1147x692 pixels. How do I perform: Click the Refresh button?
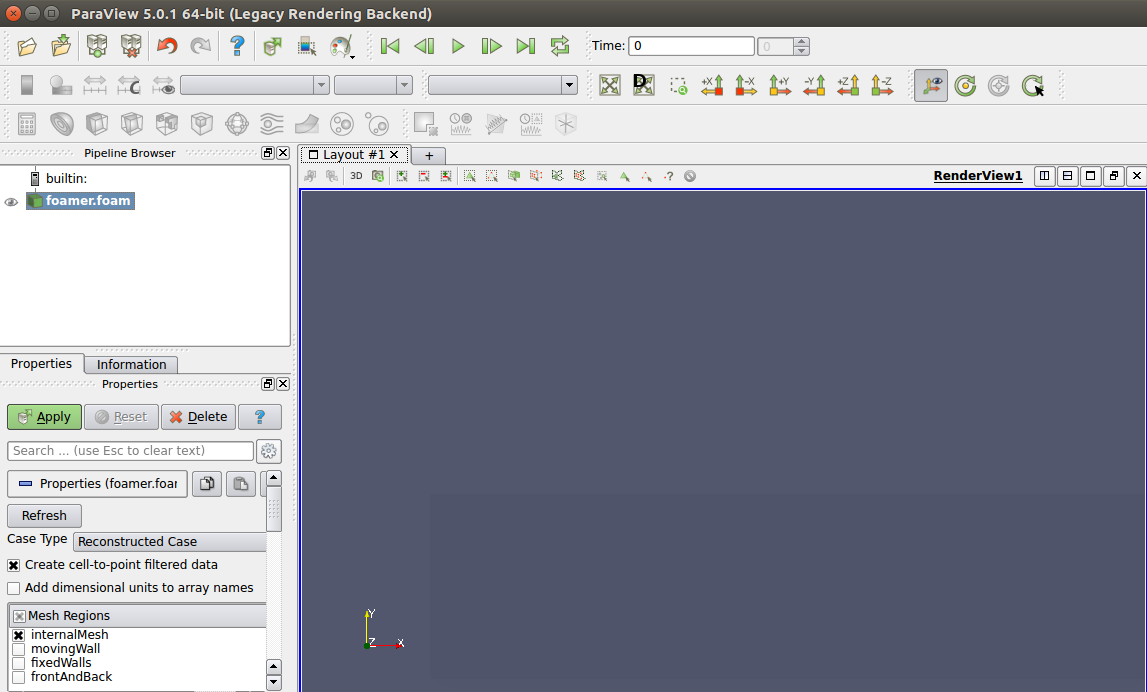pyautogui.click(x=44, y=515)
